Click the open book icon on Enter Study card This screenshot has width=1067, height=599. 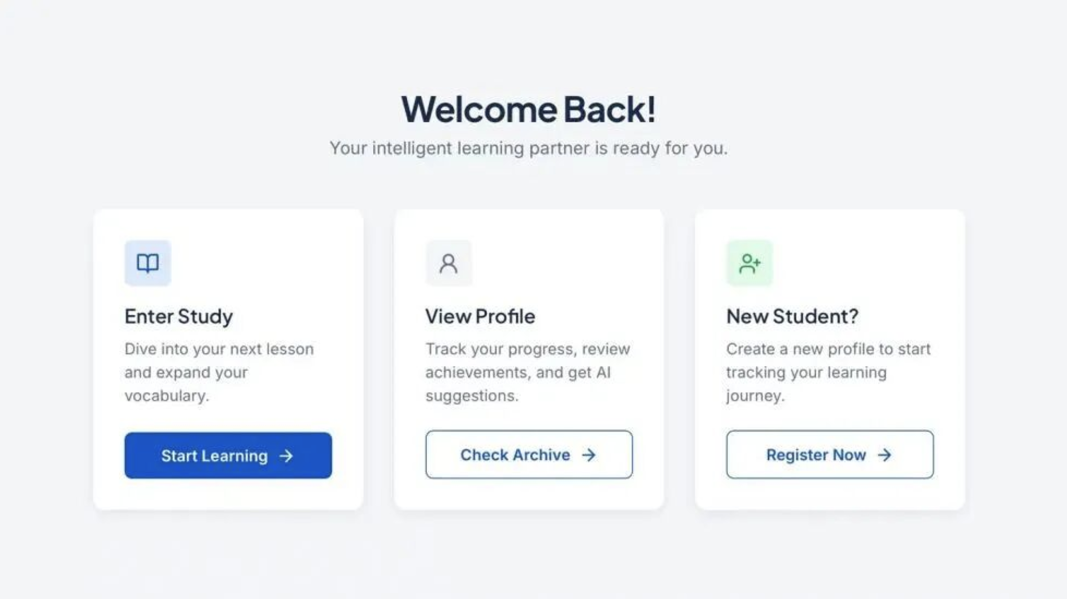148,263
